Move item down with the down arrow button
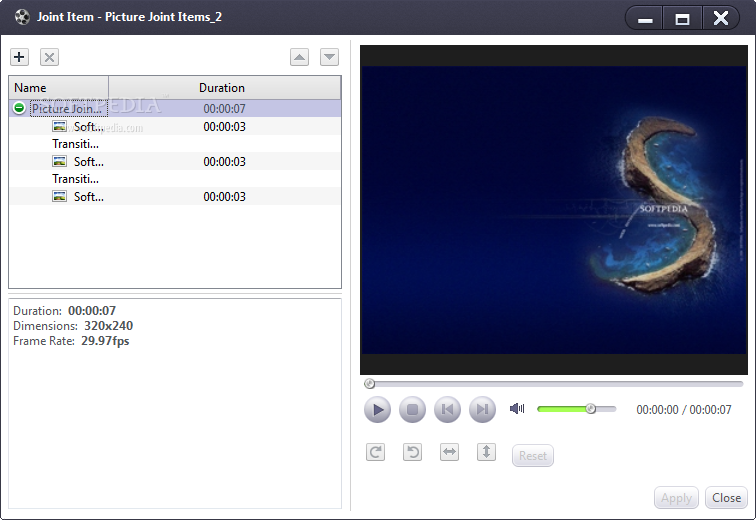Screen dimensions: 756x520 point(329,57)
